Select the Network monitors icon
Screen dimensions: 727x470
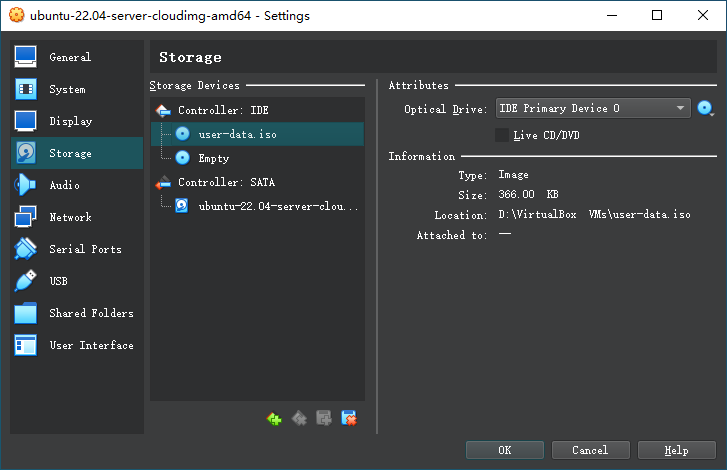(26, 217)
